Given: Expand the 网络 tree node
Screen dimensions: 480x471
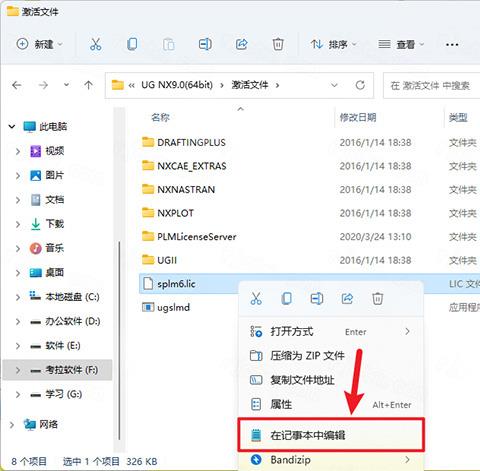Looking at the screenshot, I should tap(12, 424).
